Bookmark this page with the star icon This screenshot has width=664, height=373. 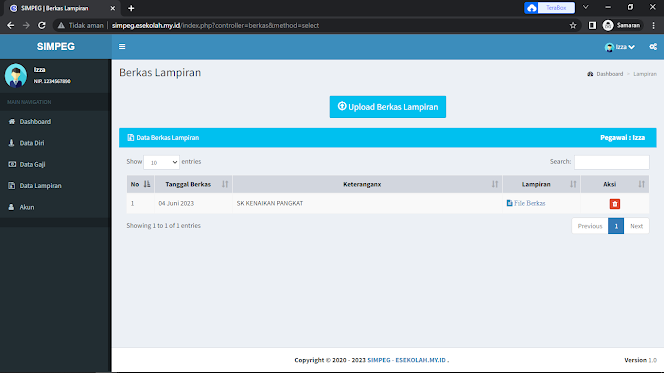[573, 25]
